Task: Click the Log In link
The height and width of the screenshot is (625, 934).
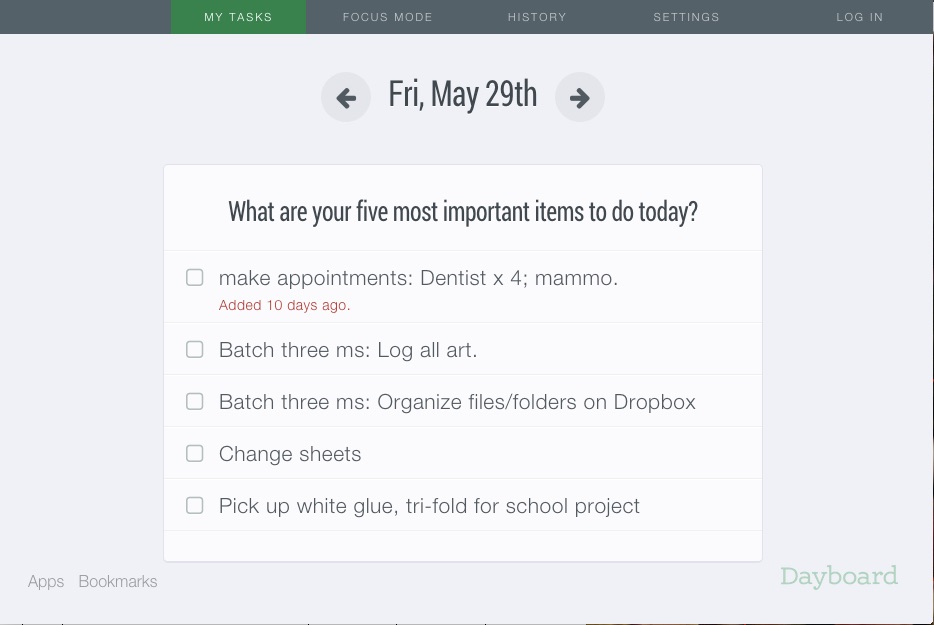Action: pyautogui.click(x=859, y=17)
